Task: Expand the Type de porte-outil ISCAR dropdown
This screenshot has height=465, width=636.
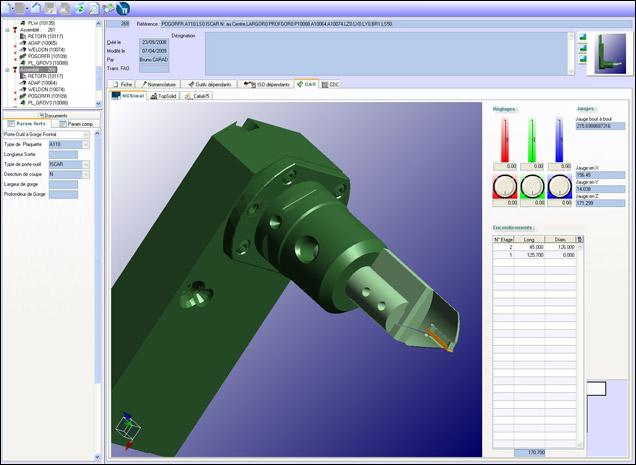Action: tap(86, 164)
